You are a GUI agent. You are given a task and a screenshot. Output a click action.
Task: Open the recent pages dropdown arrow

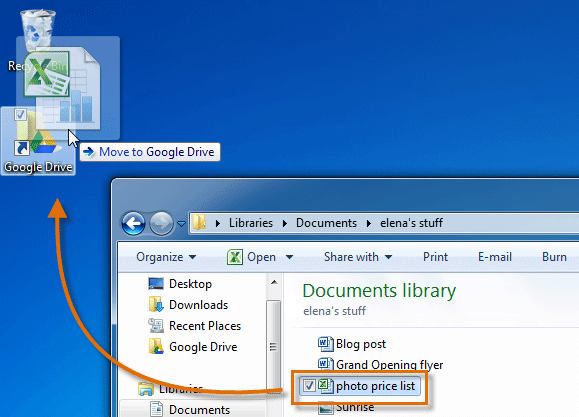pos(181,223)
